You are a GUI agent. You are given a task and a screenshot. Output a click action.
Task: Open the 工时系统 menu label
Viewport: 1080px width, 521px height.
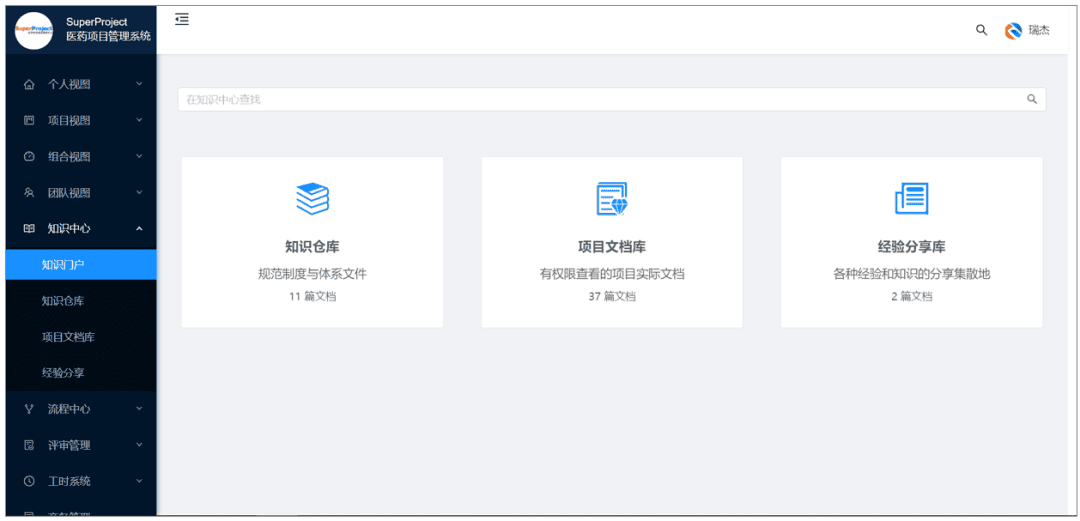(x=69, y=481)
